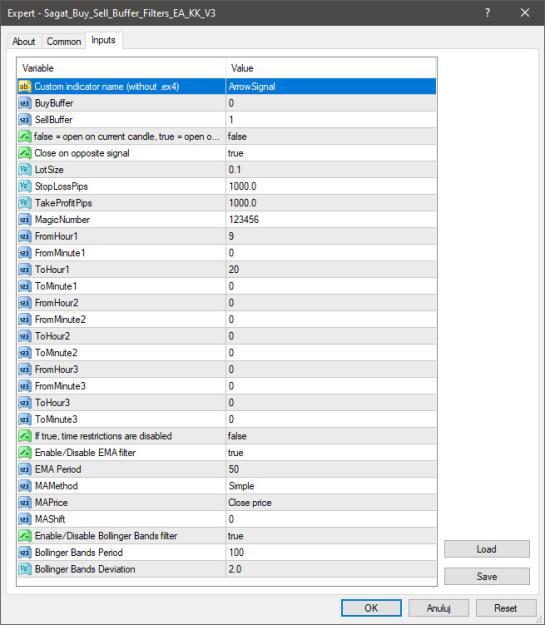Click the string icon beside Custom indicator name
Image resolution: width=545 pixels, height=625 pixels.
tap(24, 86)
